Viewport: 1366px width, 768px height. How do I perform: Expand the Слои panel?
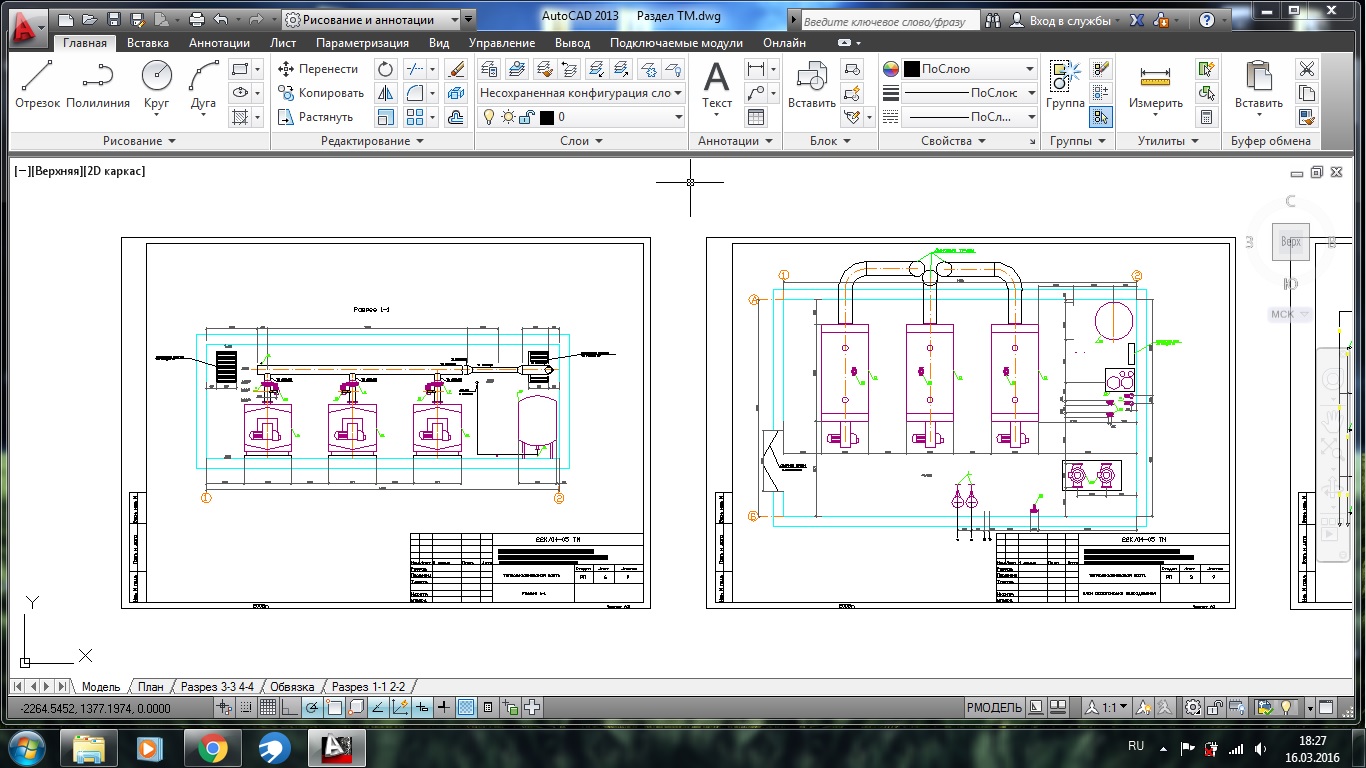[x=582, y=141]
